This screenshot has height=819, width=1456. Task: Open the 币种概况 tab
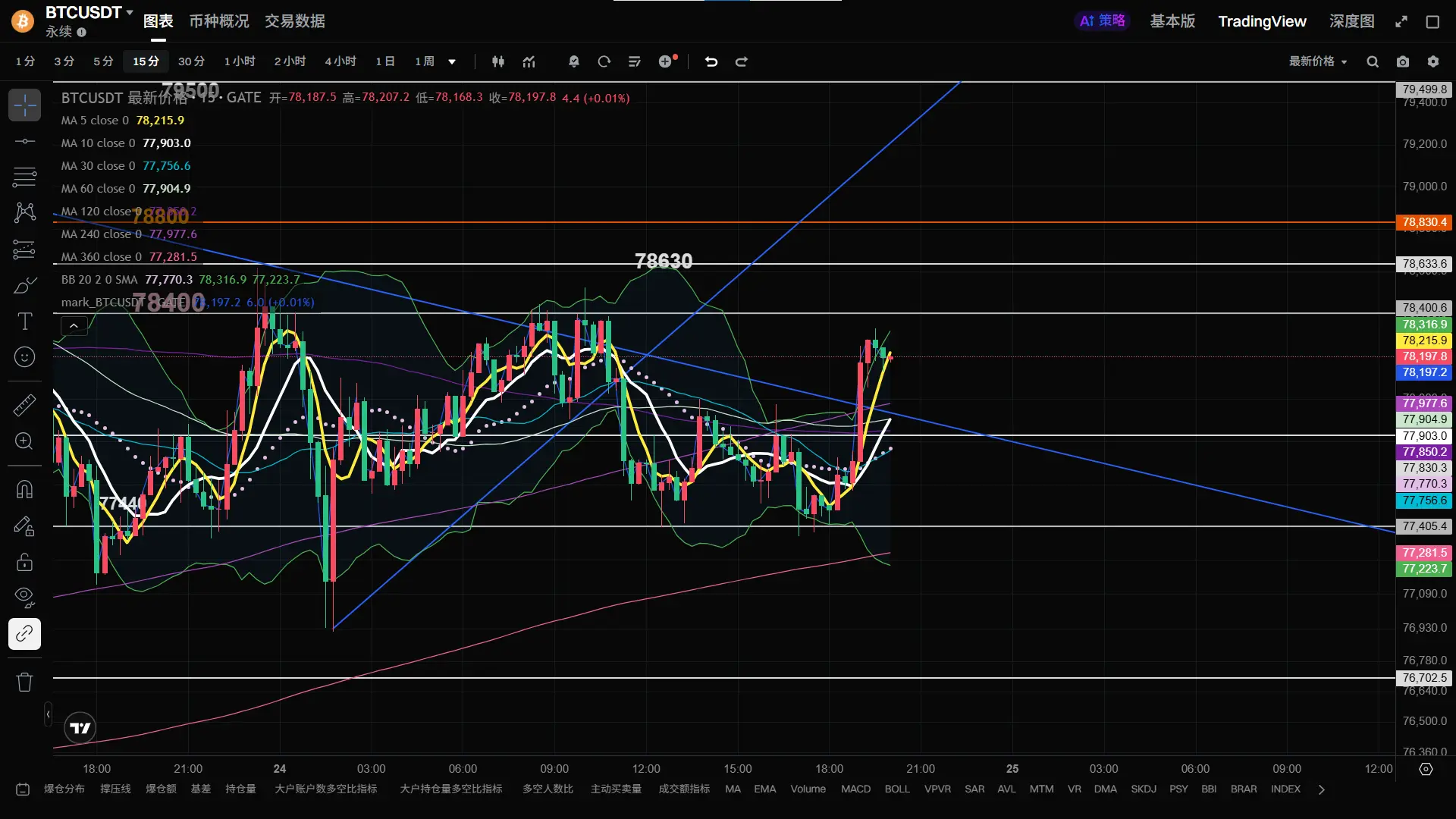(x=219, y=21)
